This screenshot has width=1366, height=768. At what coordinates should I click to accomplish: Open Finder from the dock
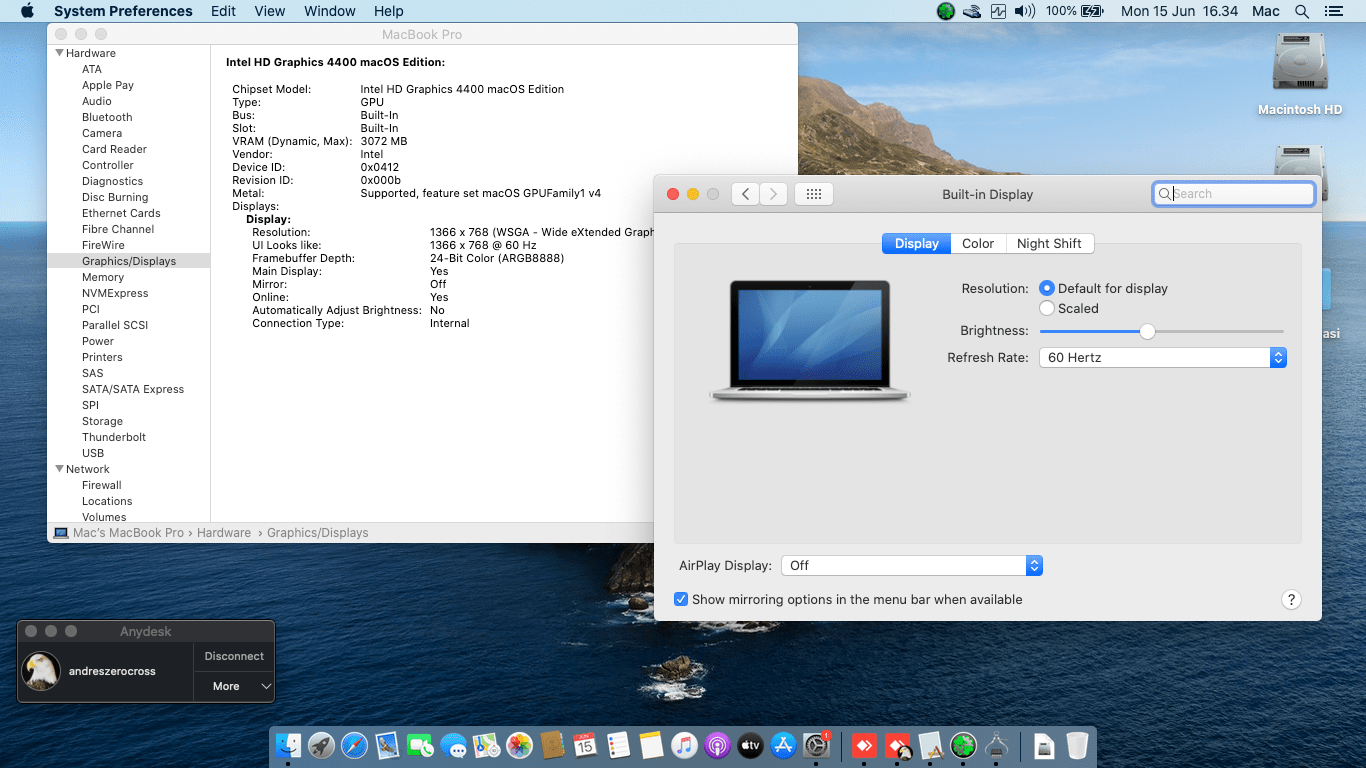point(288,745)
